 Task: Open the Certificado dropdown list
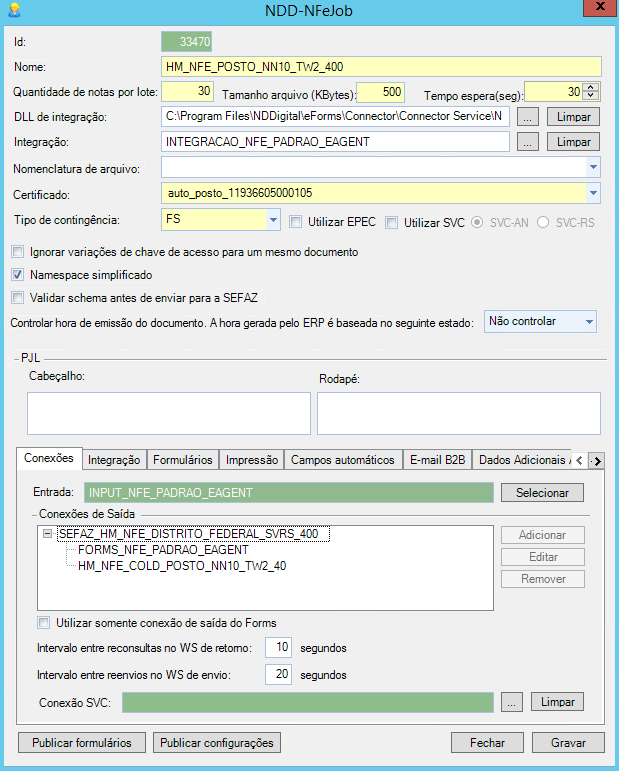tap(593, 193)
